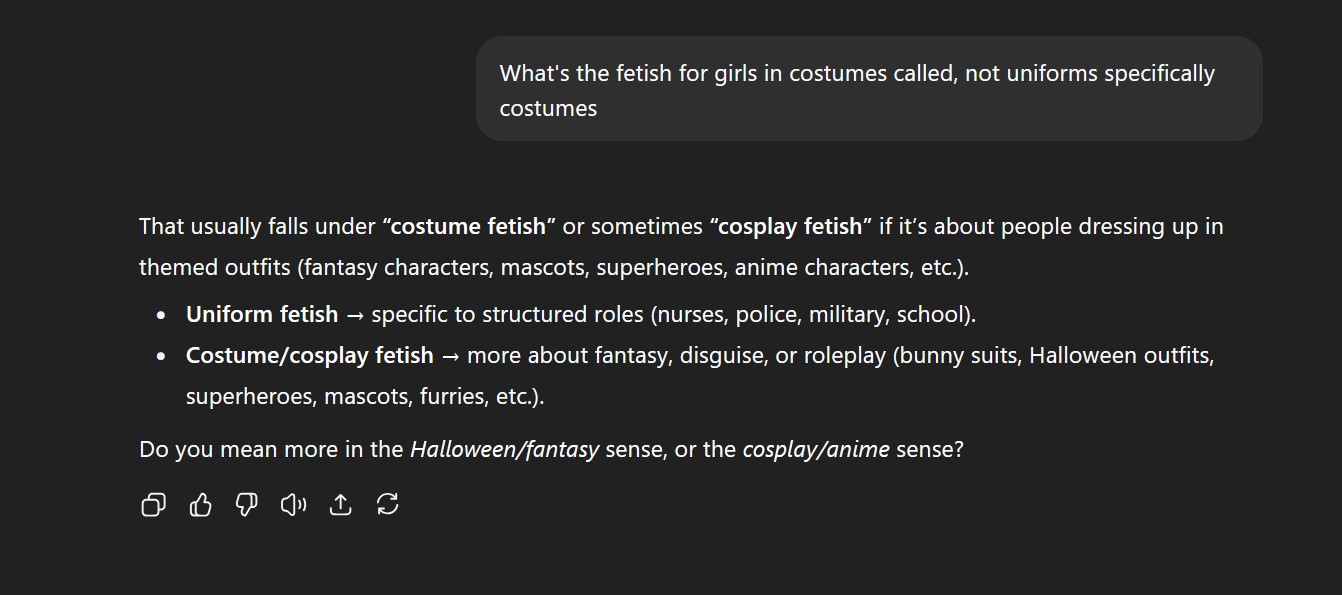
Task: Click the arrow after "Costume/cosplay fetish"
Action: [x=450, y=356]
